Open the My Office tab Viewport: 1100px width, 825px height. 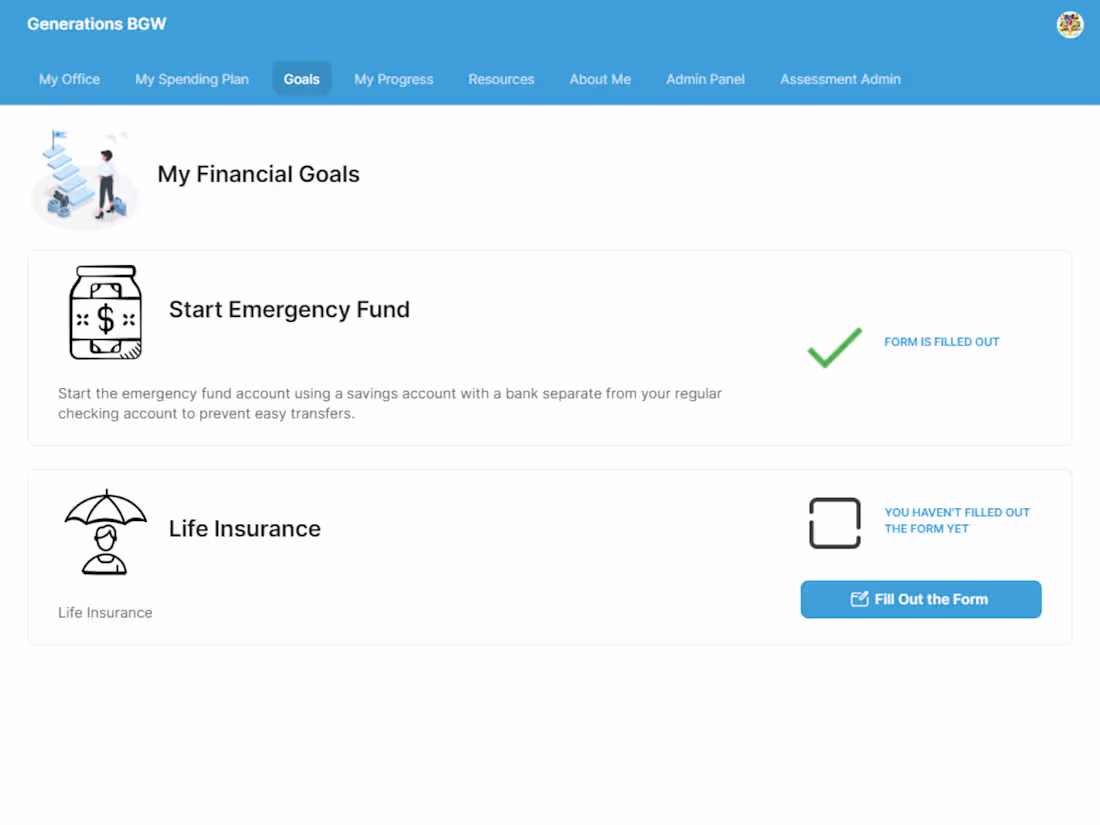click(x=69, y=79)
